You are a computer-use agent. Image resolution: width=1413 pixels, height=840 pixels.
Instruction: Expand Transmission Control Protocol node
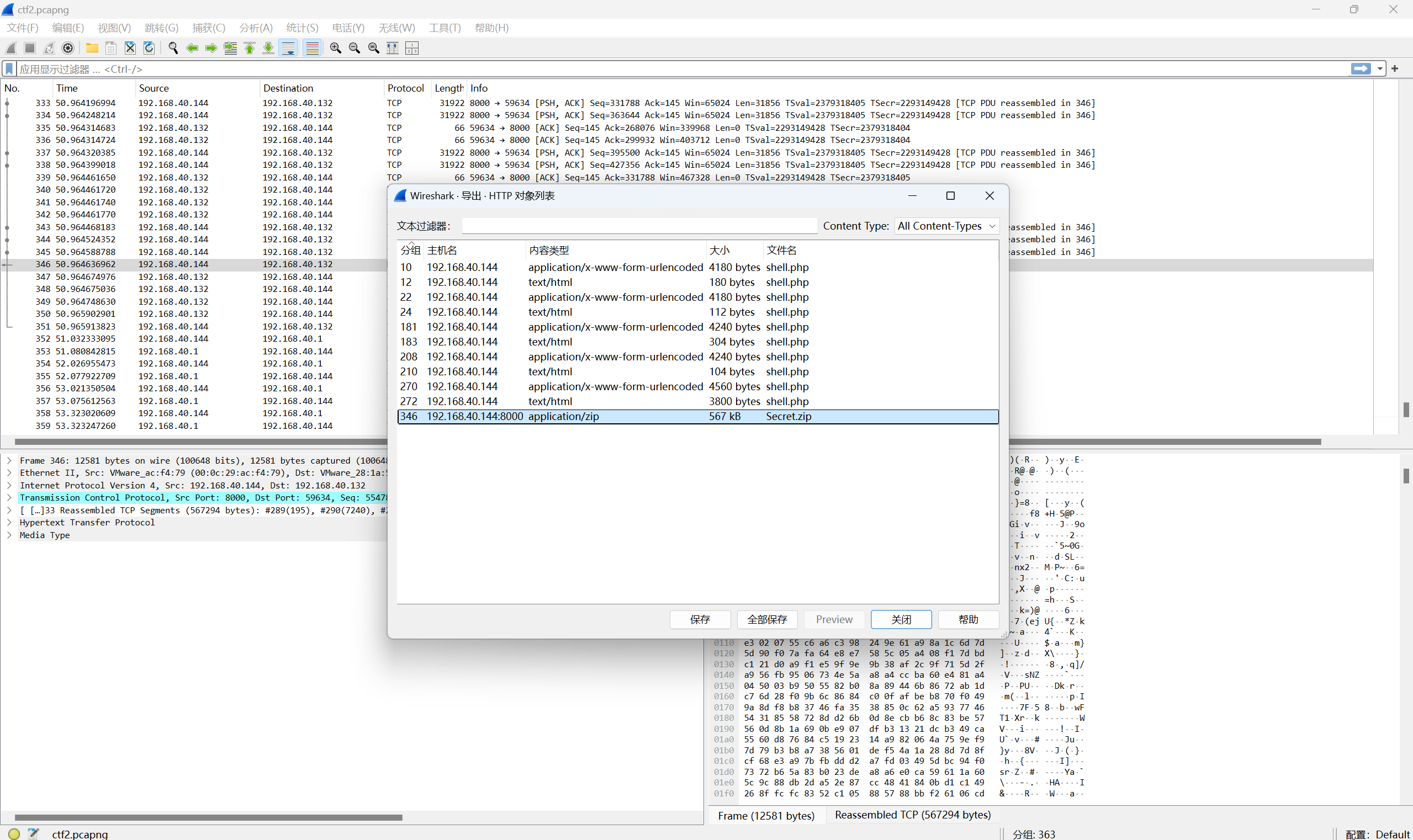pos(9,498)
